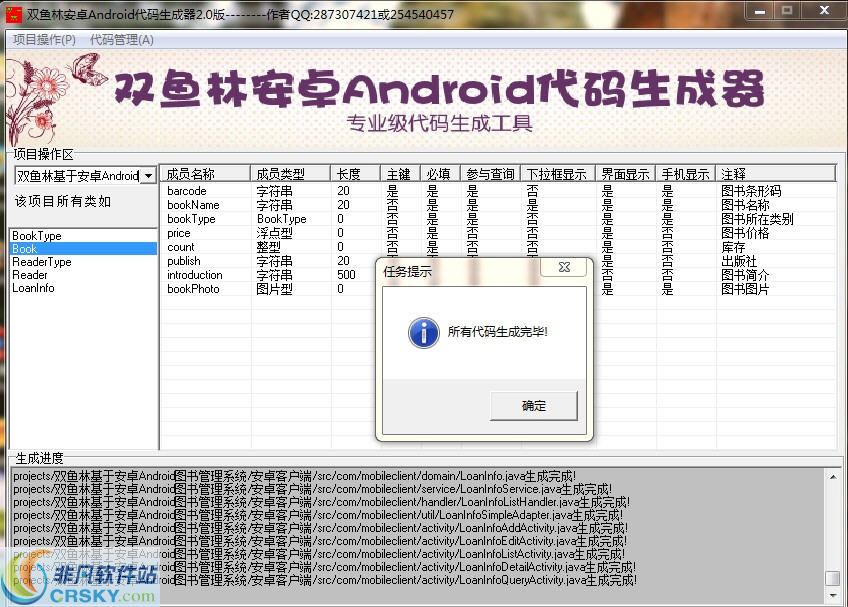
Task: Click the 参与查询 column header
Action: point(491,174)
